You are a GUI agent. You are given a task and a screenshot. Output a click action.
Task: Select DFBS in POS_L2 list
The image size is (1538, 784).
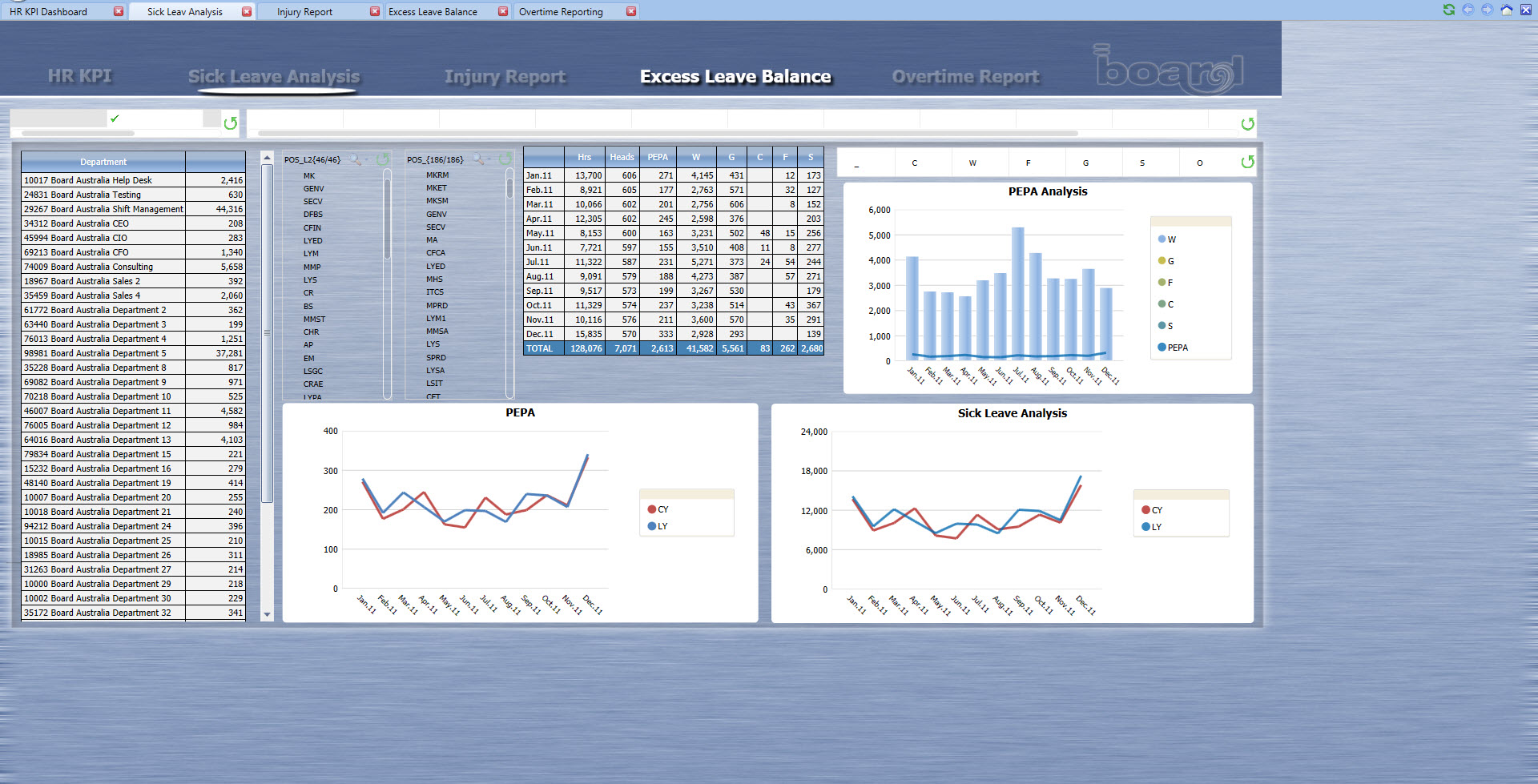click(x=313, y=215)
